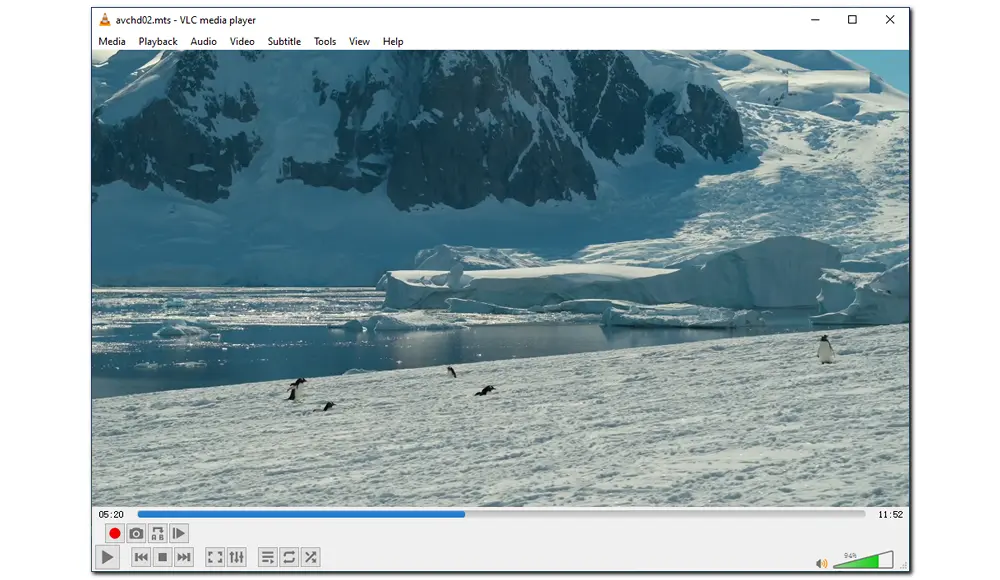The width and height of the screenshot is (1000, 580).
Task: Toggle the A-B loop button
Action: coord(157,534)
